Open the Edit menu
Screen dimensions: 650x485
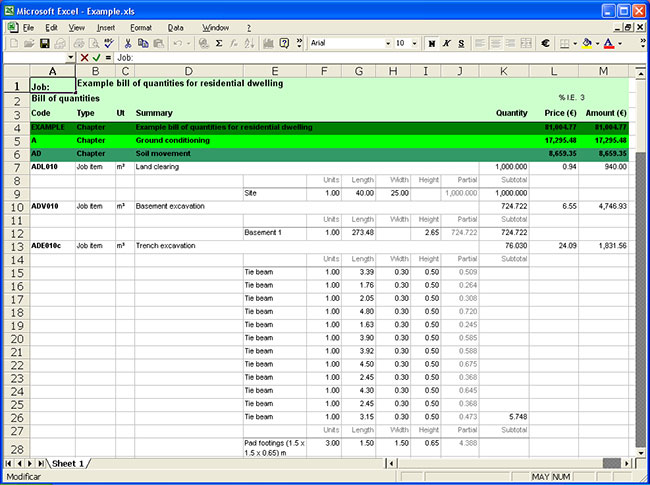coord(51,28)
